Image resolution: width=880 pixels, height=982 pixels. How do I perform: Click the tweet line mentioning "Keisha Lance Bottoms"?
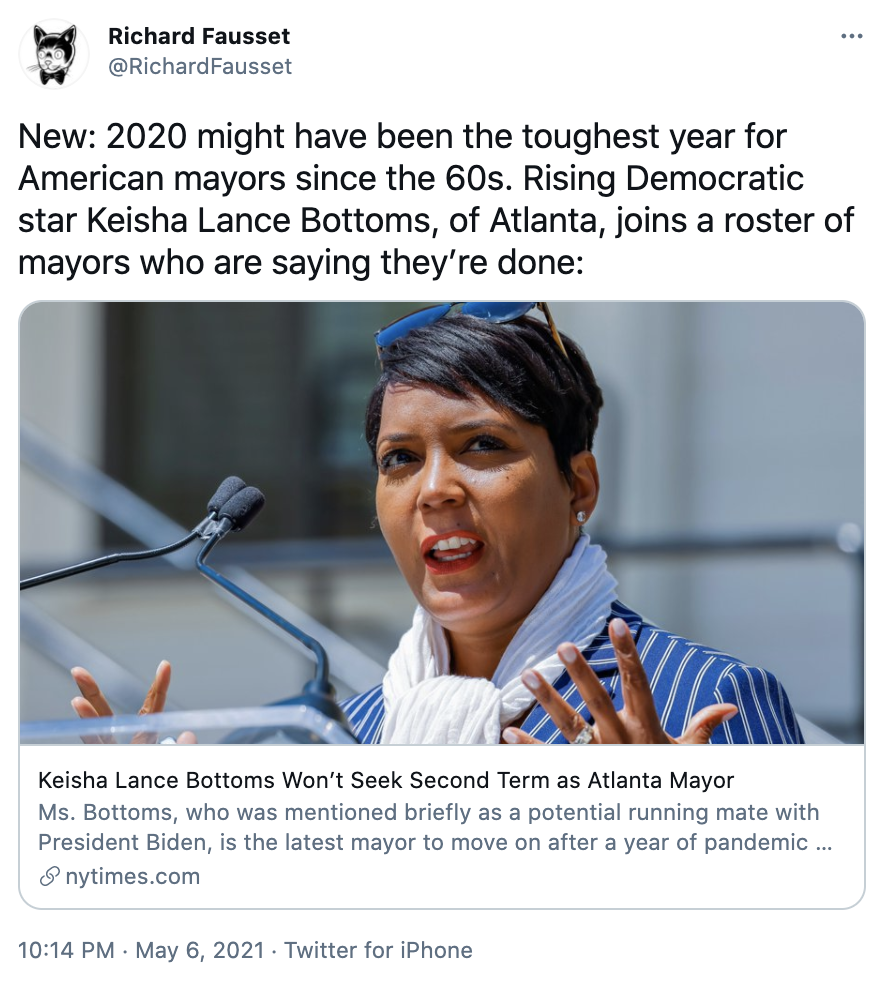click(x=436, y=219)
